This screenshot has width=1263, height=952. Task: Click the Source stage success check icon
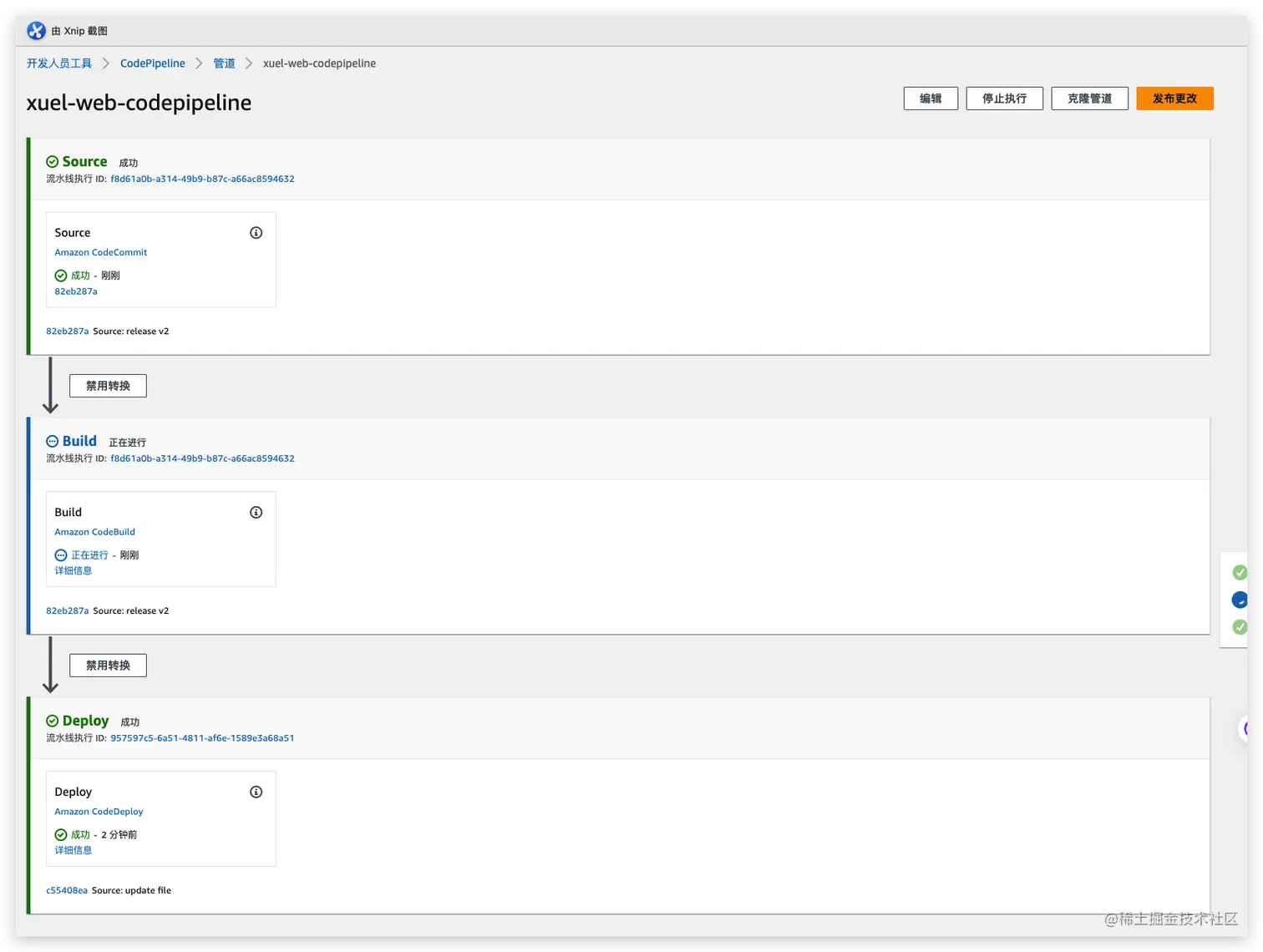[52, 162]
